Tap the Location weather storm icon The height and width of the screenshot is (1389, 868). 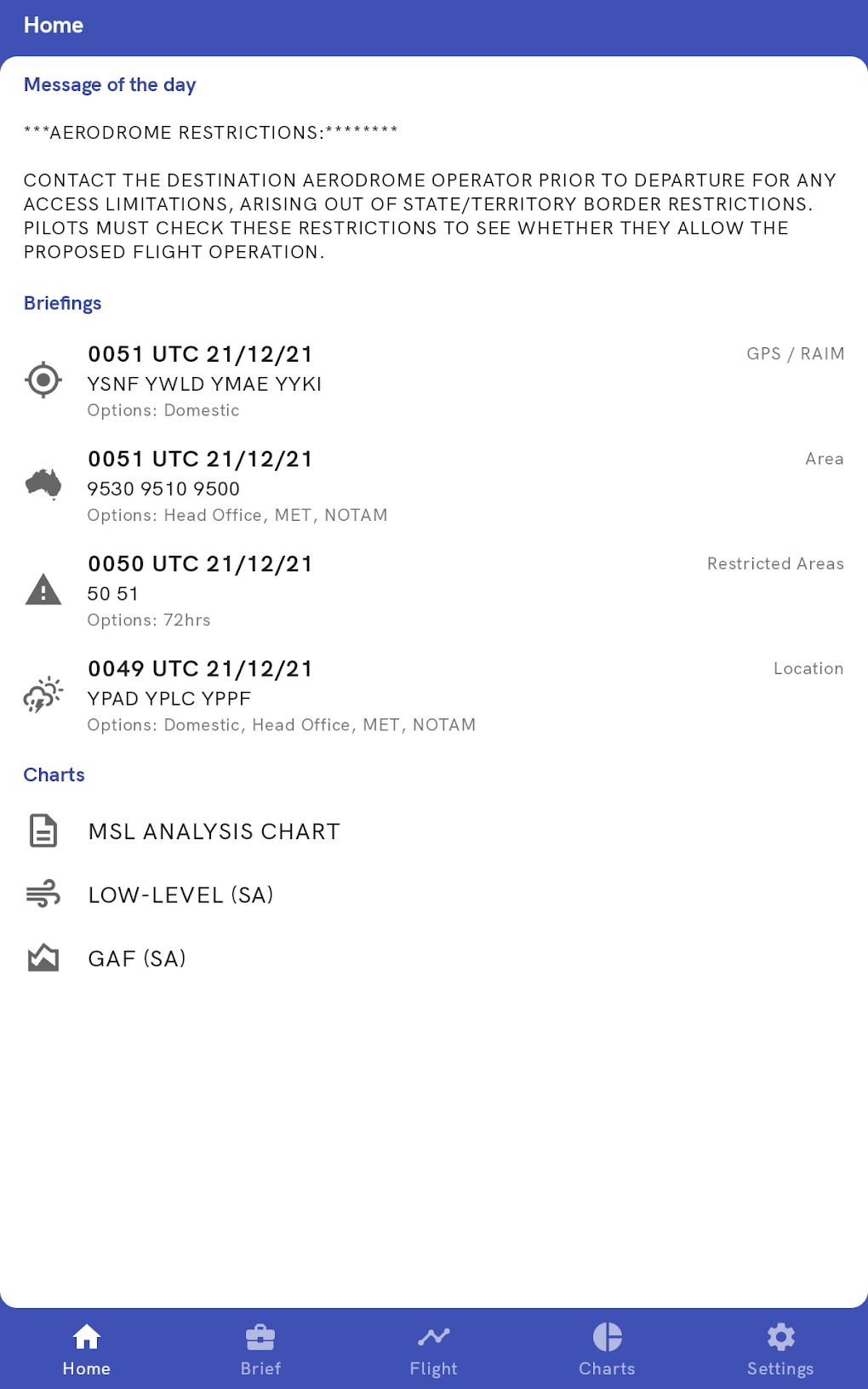(x=43, y=694)
